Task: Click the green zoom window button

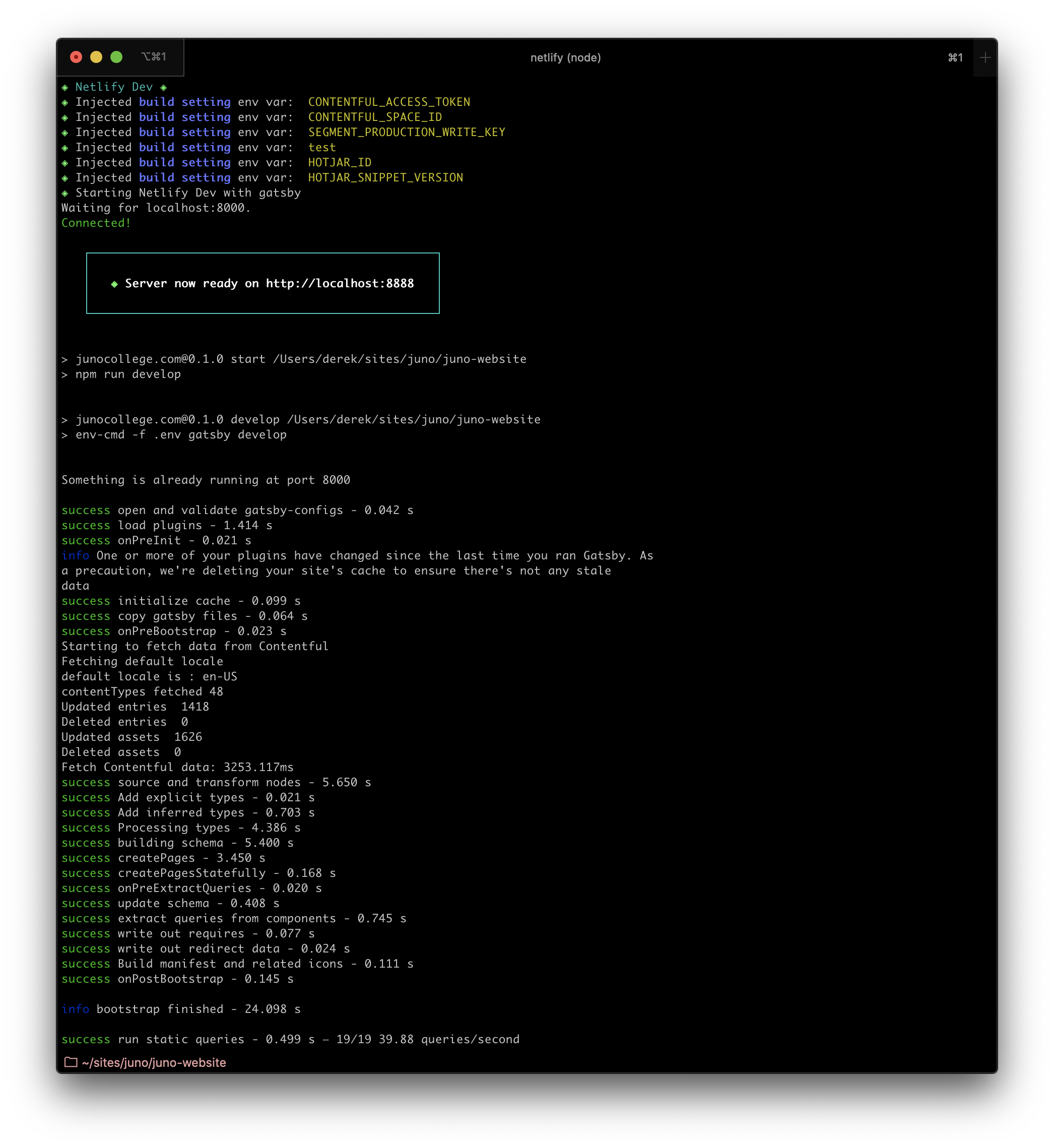Action: [116, 57]
